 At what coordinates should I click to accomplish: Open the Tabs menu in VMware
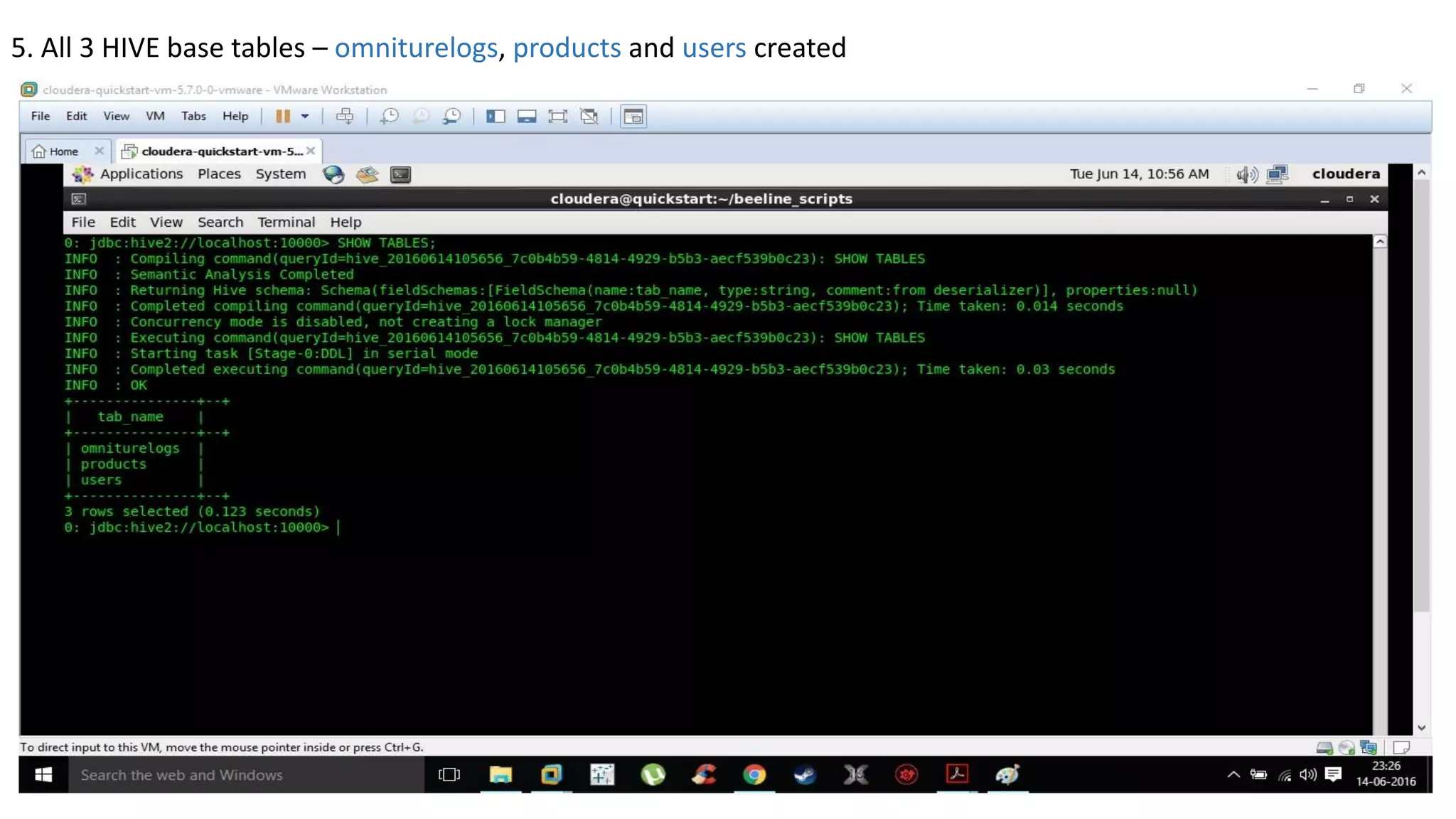[193, 116]
